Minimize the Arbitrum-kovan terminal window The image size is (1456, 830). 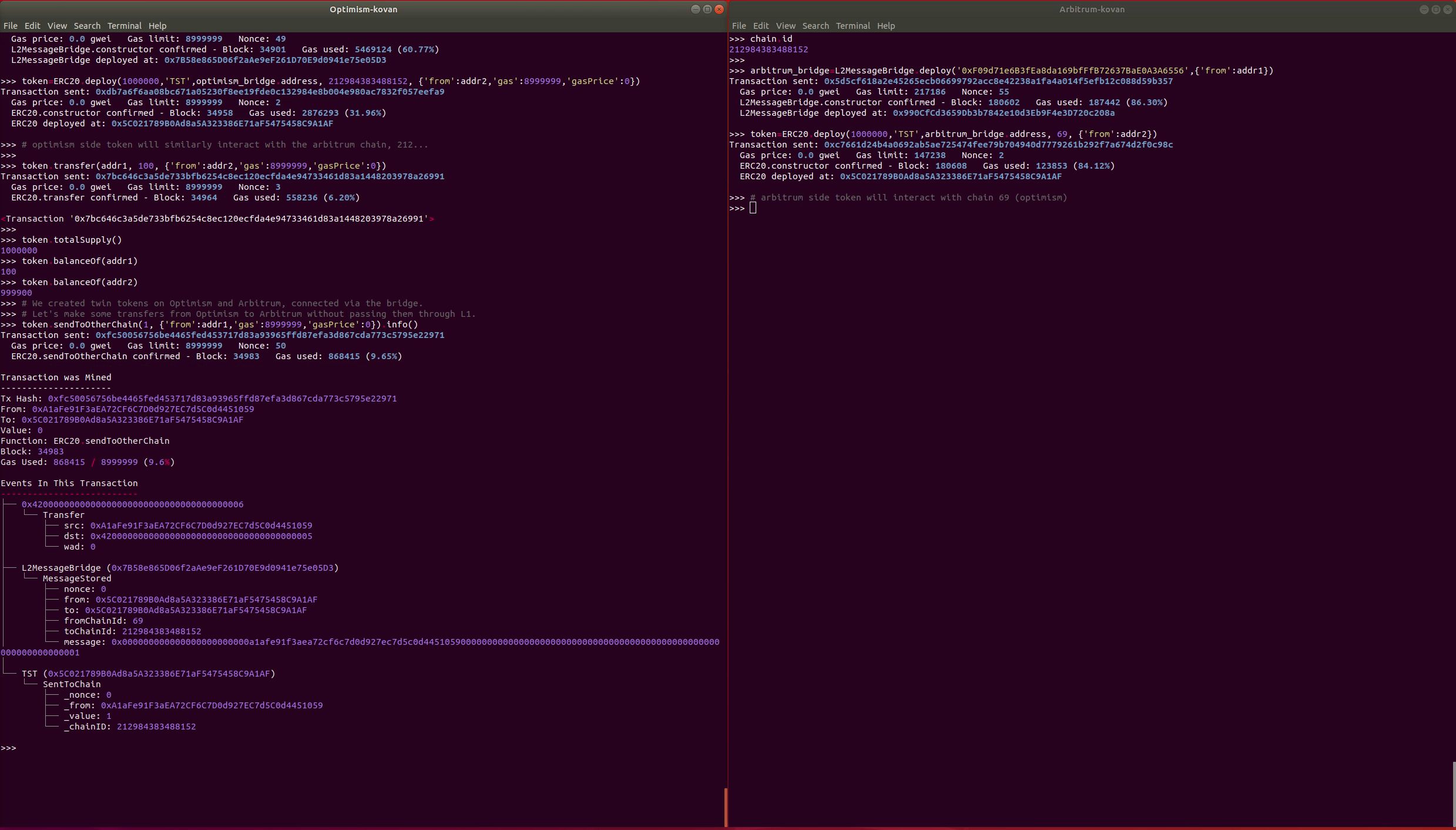(x=1424, y=9)
